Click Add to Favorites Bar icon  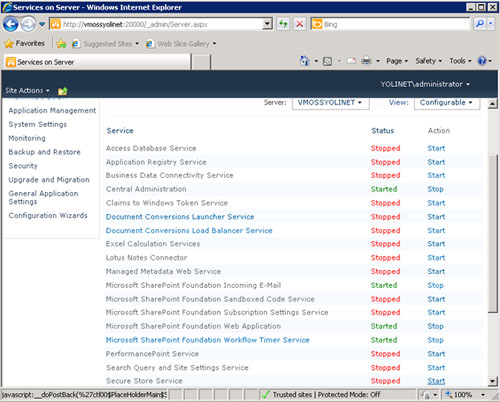[61, 44]
